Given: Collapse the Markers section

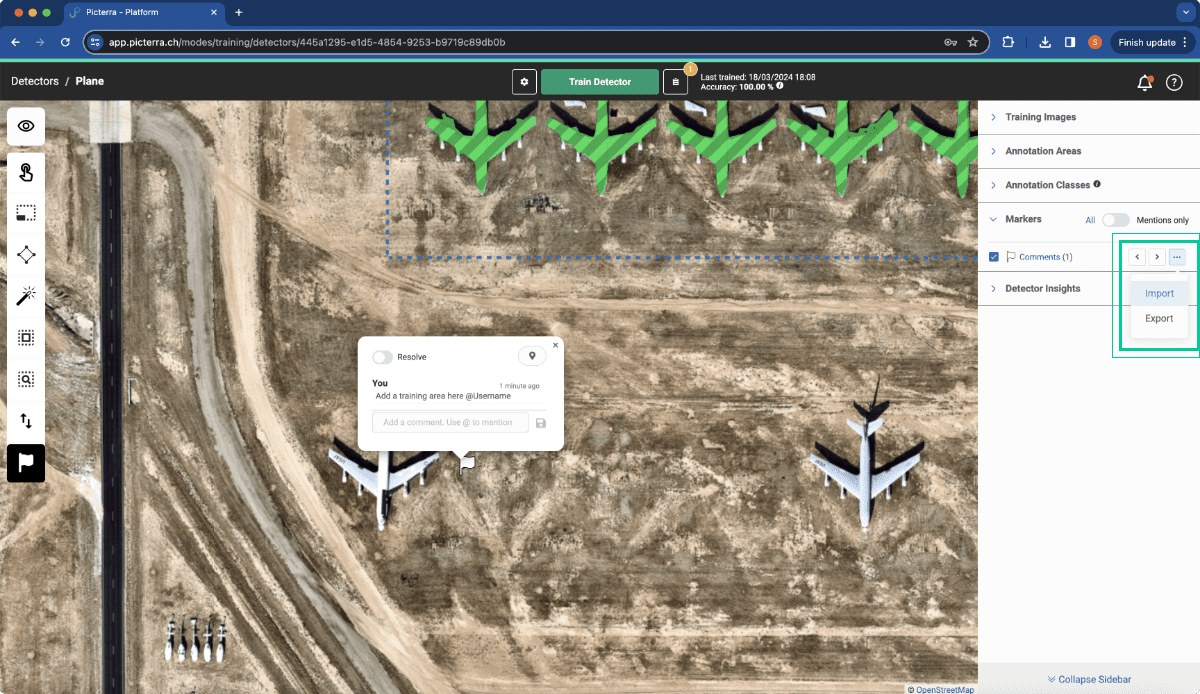Looking at the screenshot, I should 1023,219.
